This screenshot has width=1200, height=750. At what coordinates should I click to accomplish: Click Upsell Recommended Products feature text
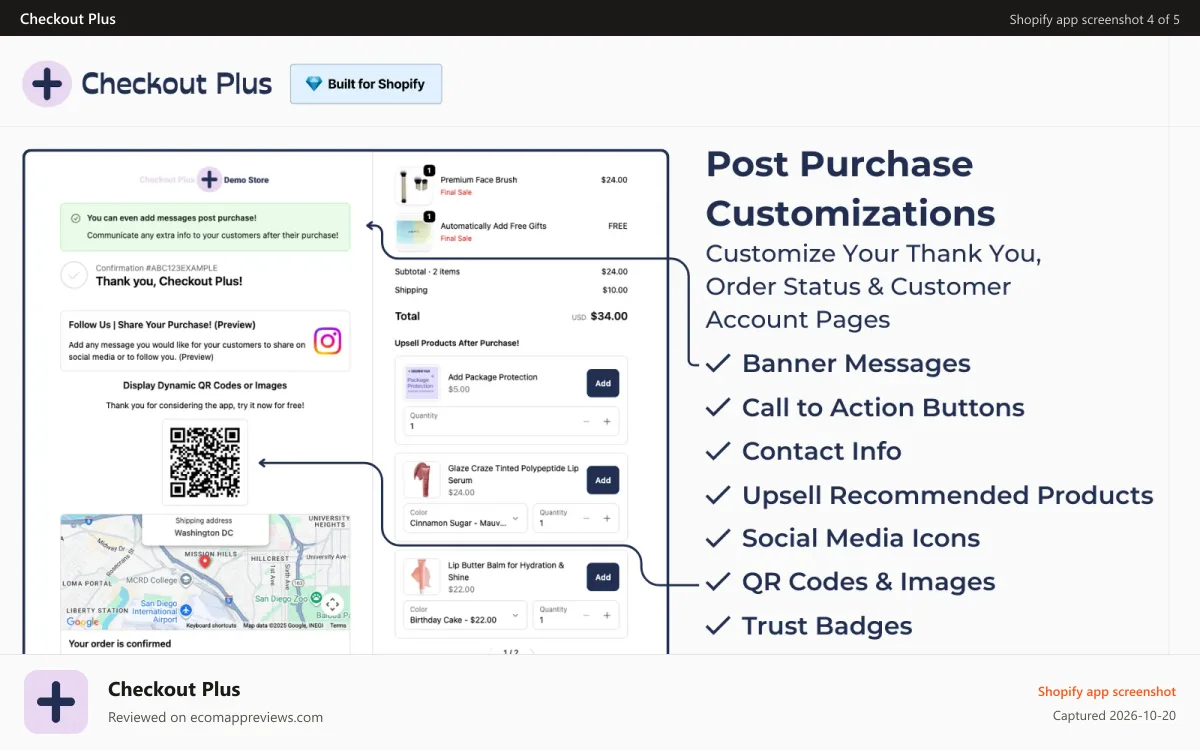tap(947, 495)
